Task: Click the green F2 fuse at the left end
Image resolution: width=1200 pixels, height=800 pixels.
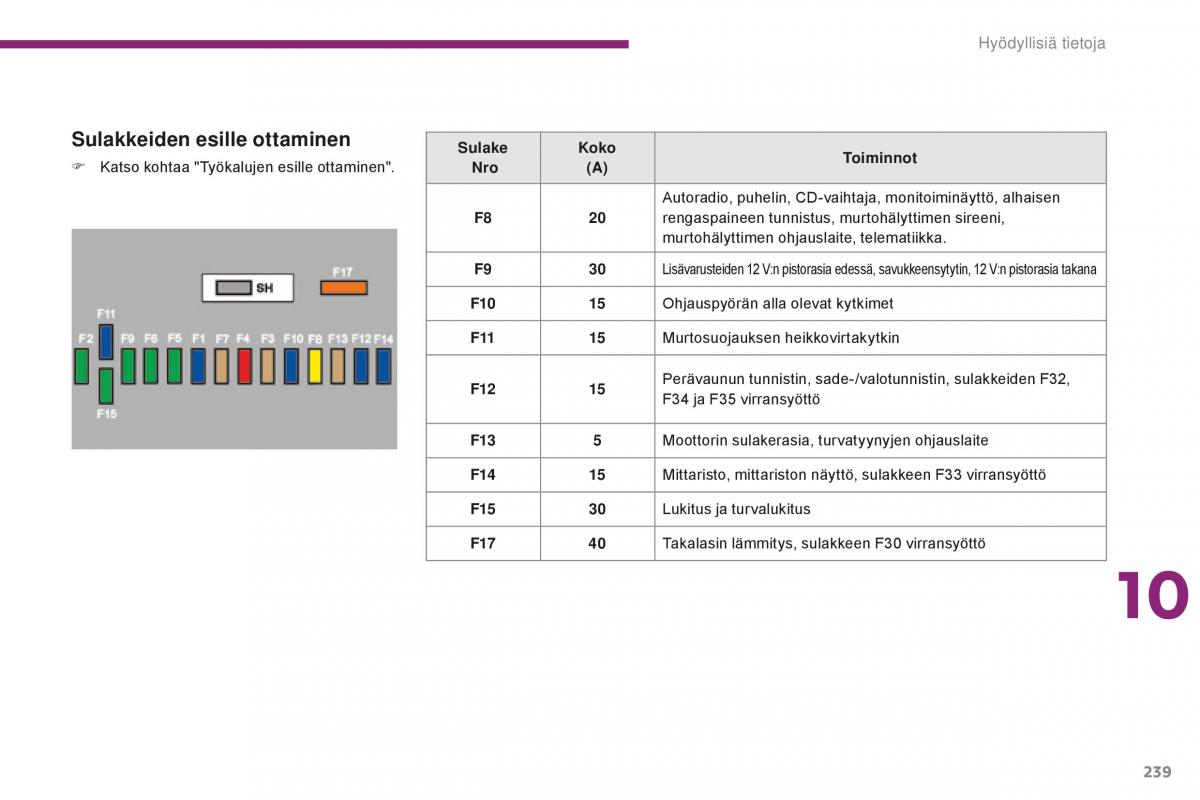Action: pyautogui.click(x=82, y=366)
